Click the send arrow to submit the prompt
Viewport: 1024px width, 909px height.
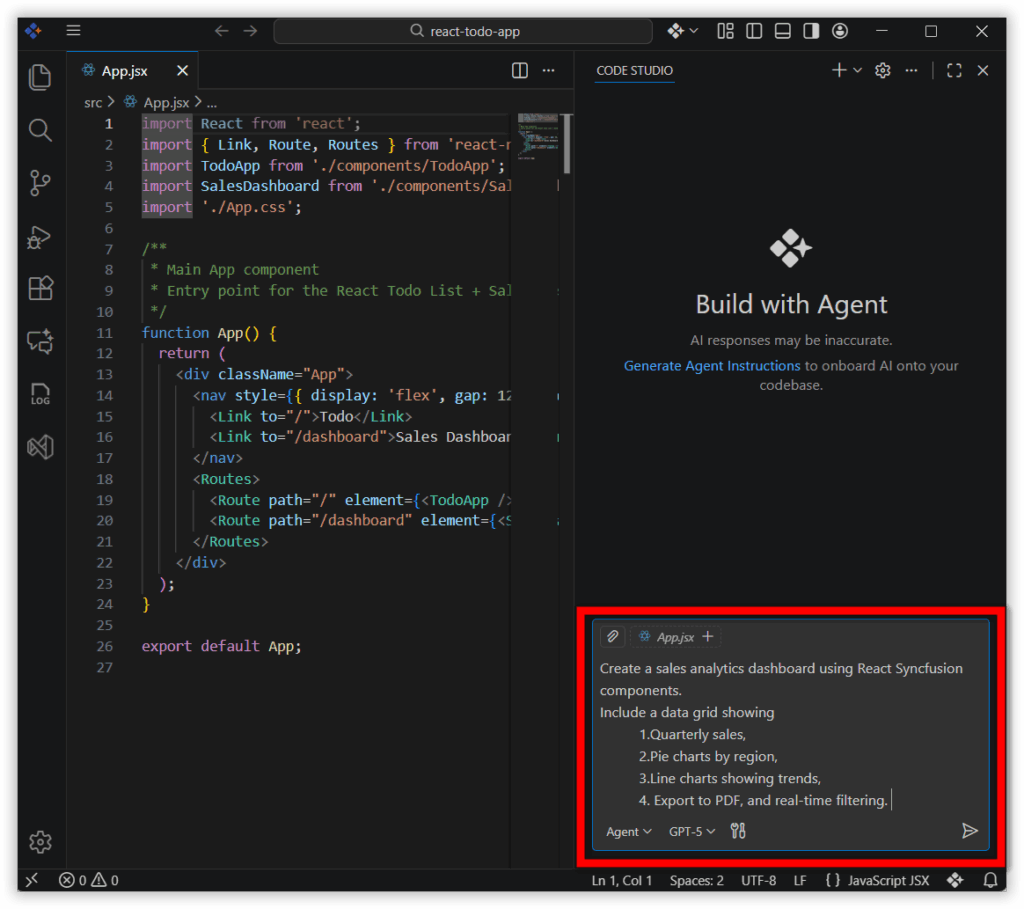pos(969,830)
